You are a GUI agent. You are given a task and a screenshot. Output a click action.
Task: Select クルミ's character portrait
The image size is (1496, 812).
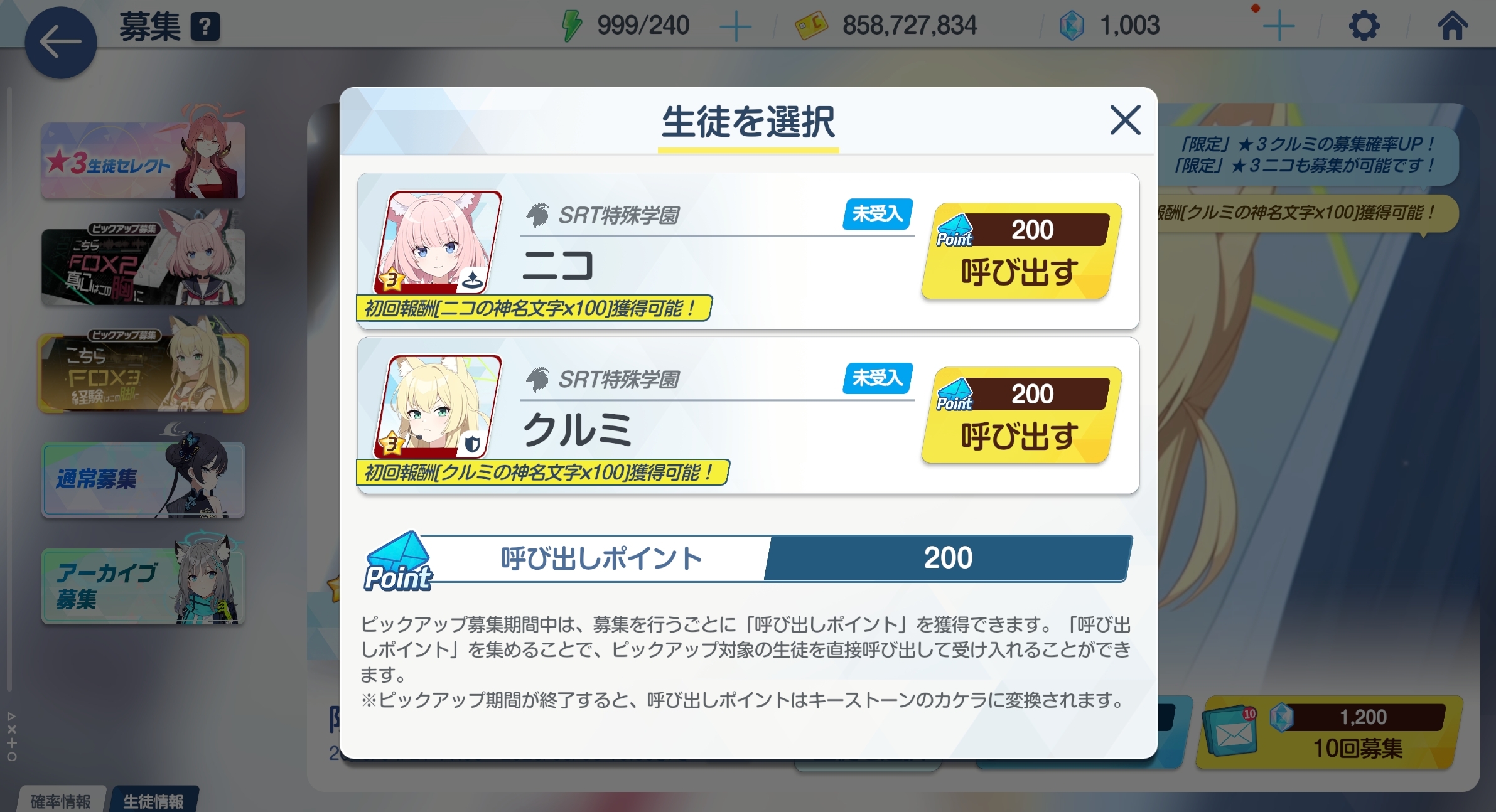point(438,407)
